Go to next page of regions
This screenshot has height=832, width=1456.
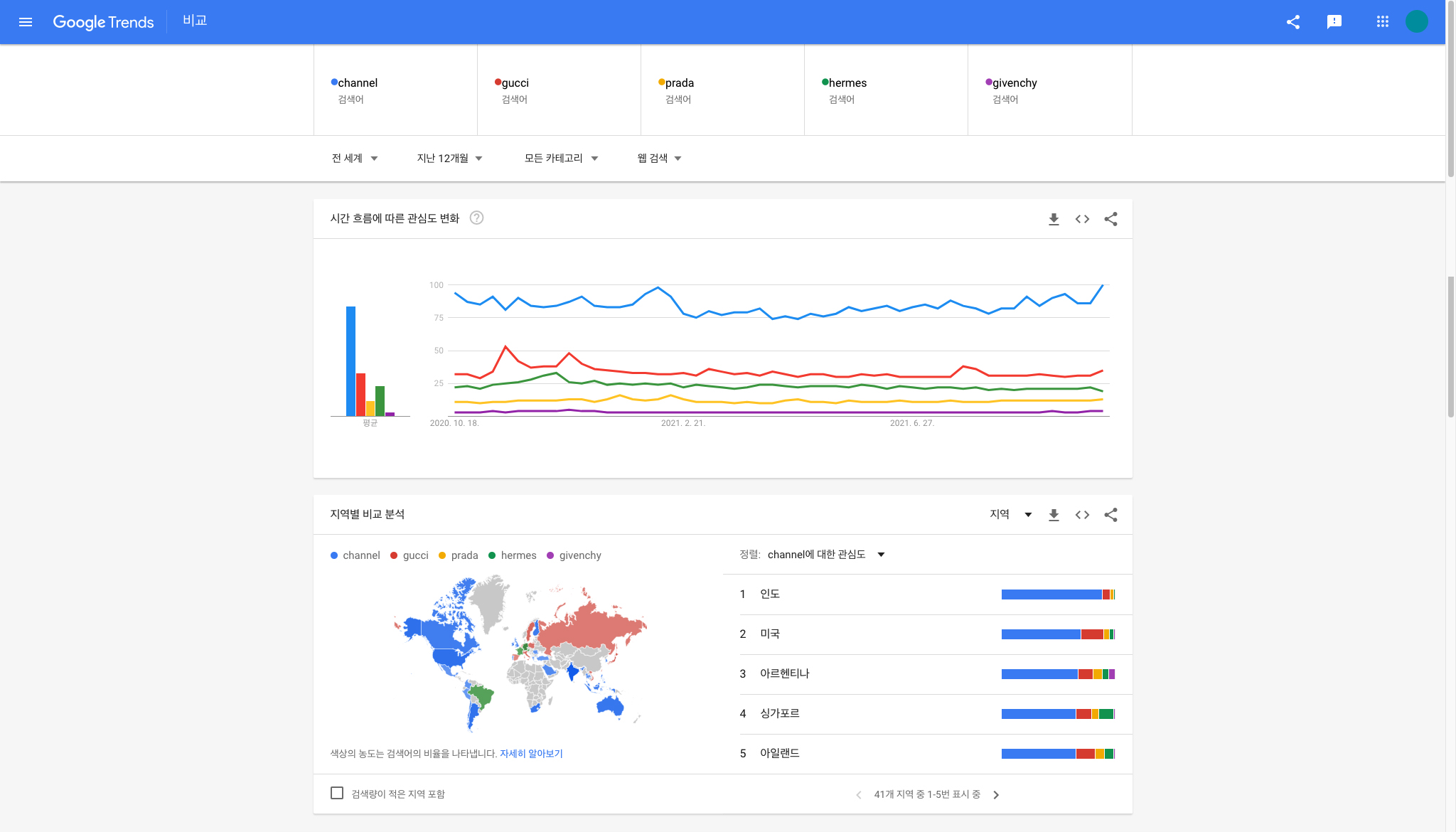pos(996,795)
